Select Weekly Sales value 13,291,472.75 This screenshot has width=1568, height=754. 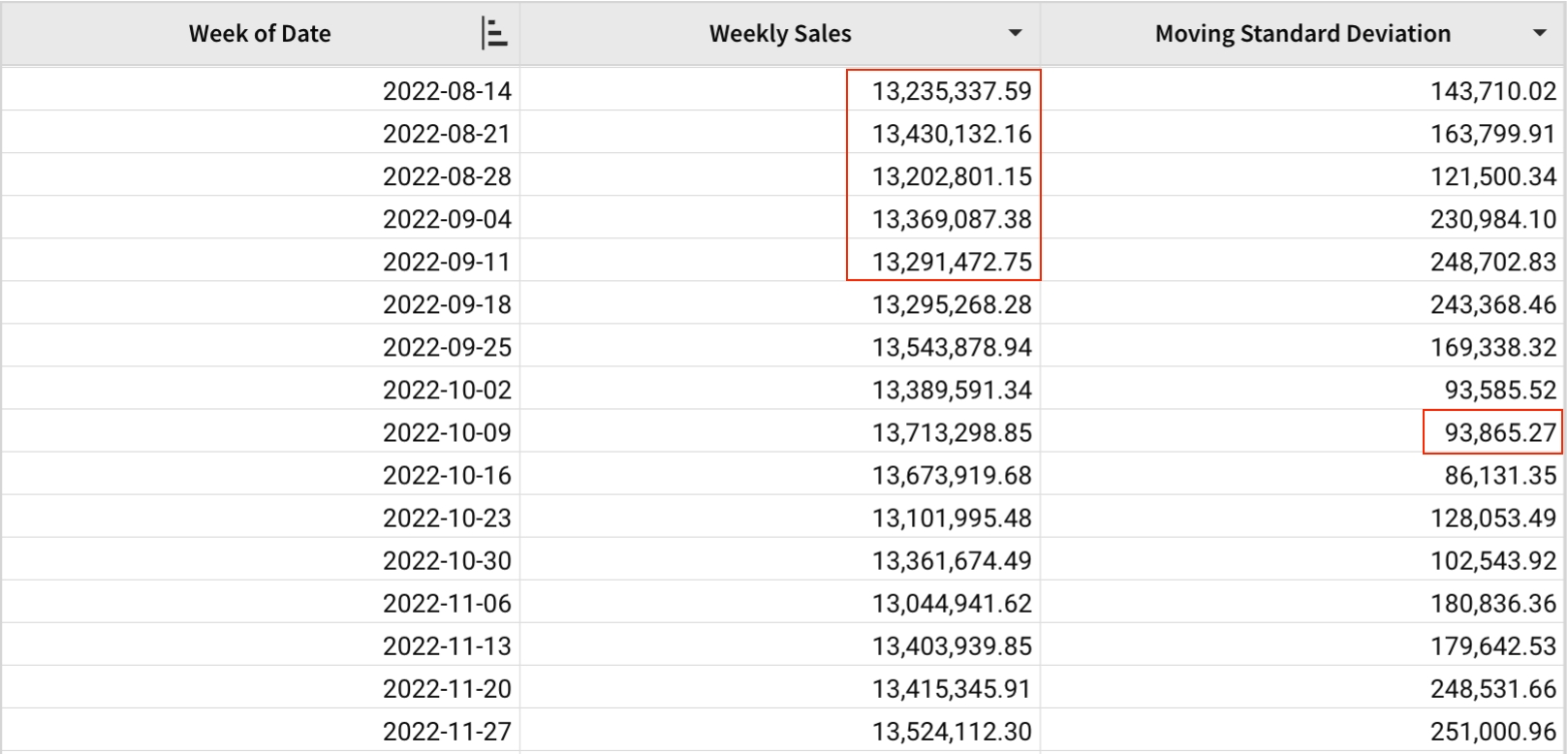pyautogui.click(x=951, y=262)
